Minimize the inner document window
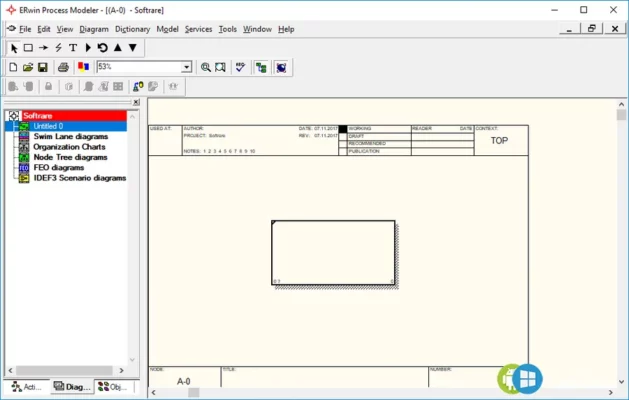 (x=569, y=28)
